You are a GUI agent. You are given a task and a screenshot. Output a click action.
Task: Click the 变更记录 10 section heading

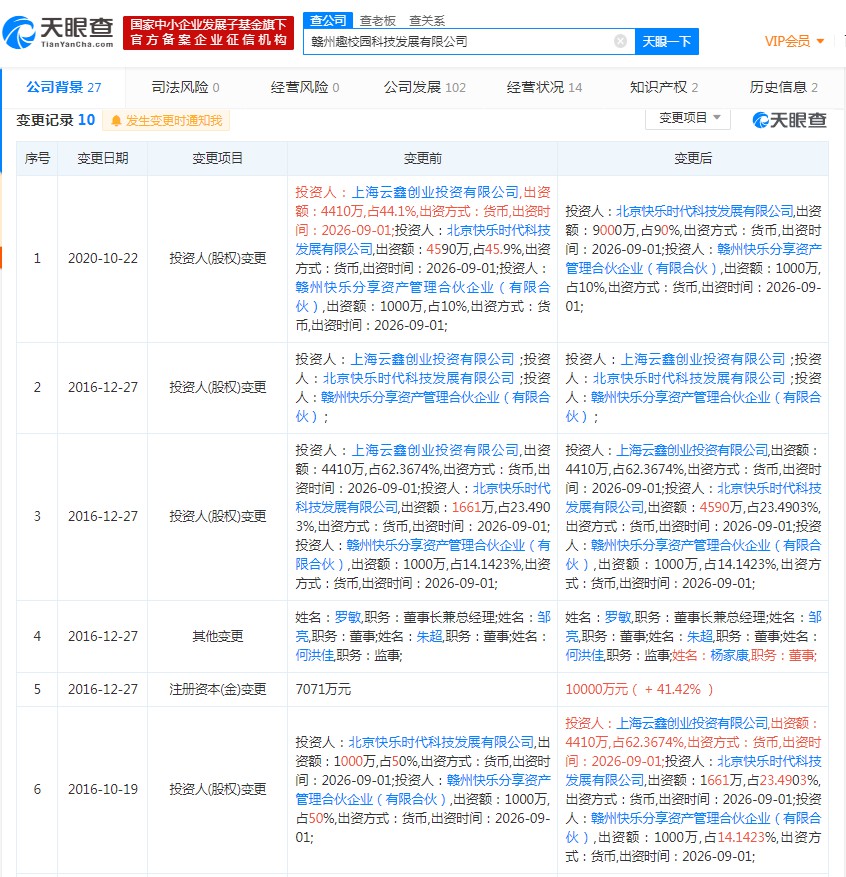55,120
